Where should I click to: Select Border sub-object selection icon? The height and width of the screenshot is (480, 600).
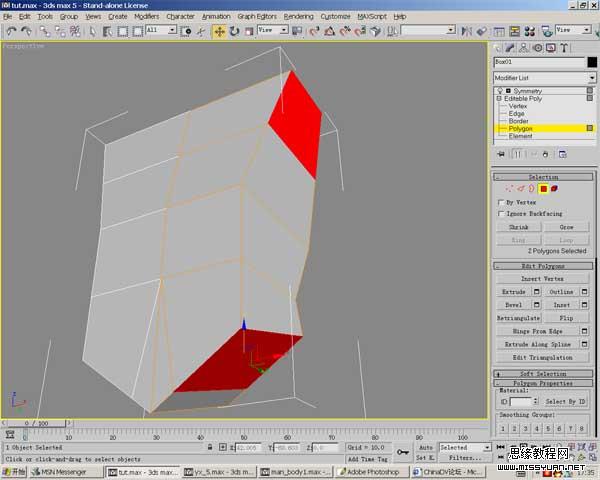tap(532, 188)
